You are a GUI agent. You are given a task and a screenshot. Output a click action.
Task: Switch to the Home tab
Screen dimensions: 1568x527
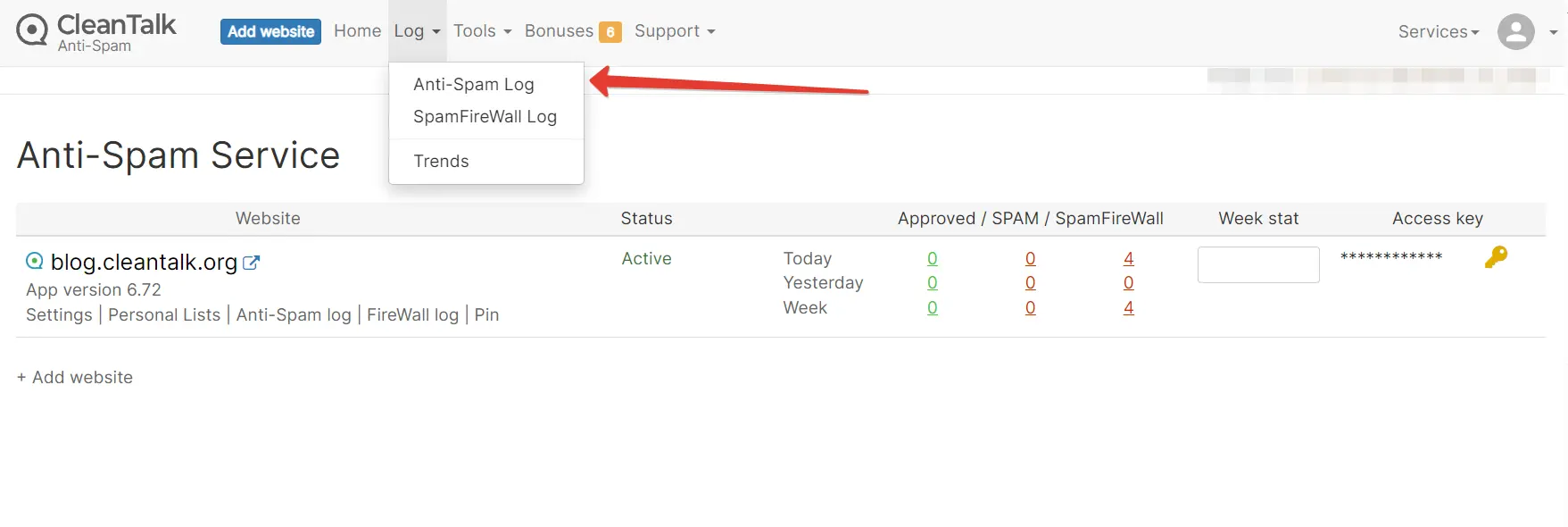[357, 30]
